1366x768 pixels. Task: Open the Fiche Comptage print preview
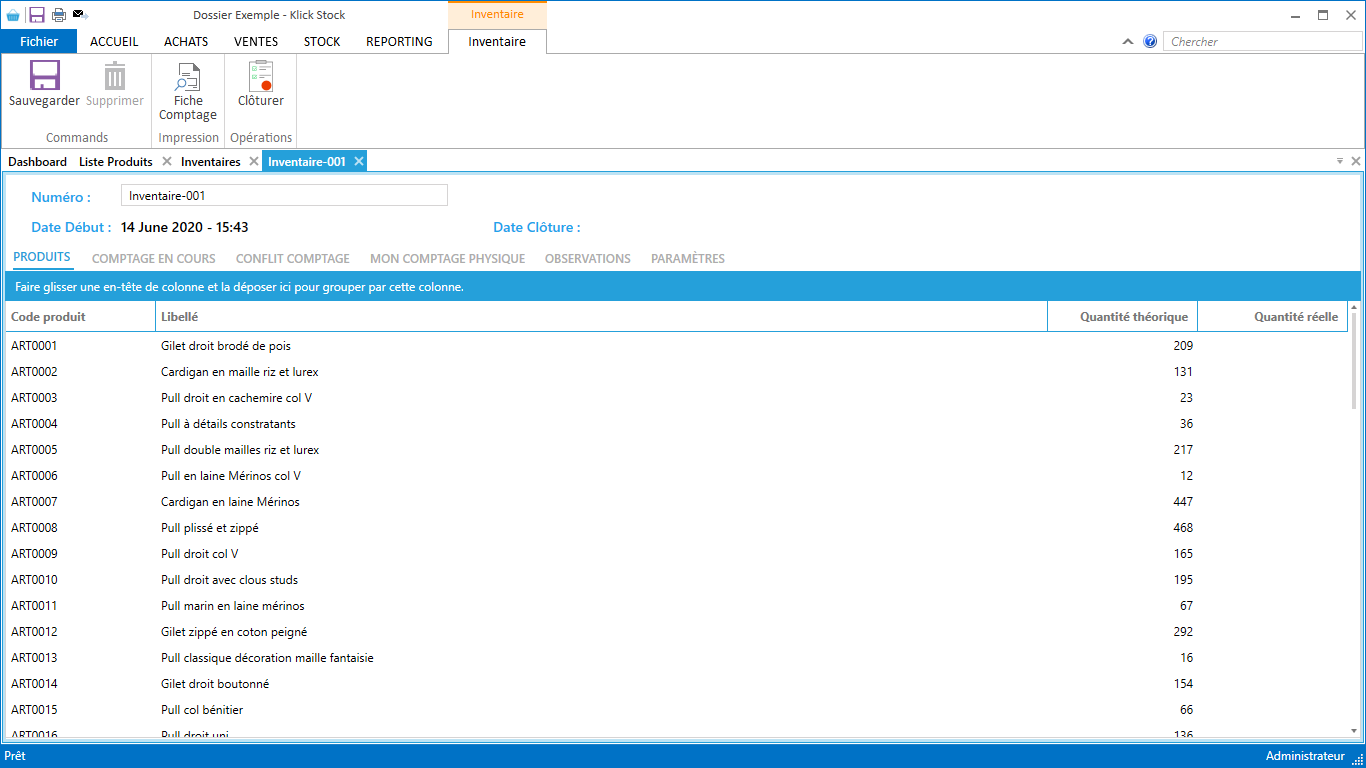tap(188, 77)
